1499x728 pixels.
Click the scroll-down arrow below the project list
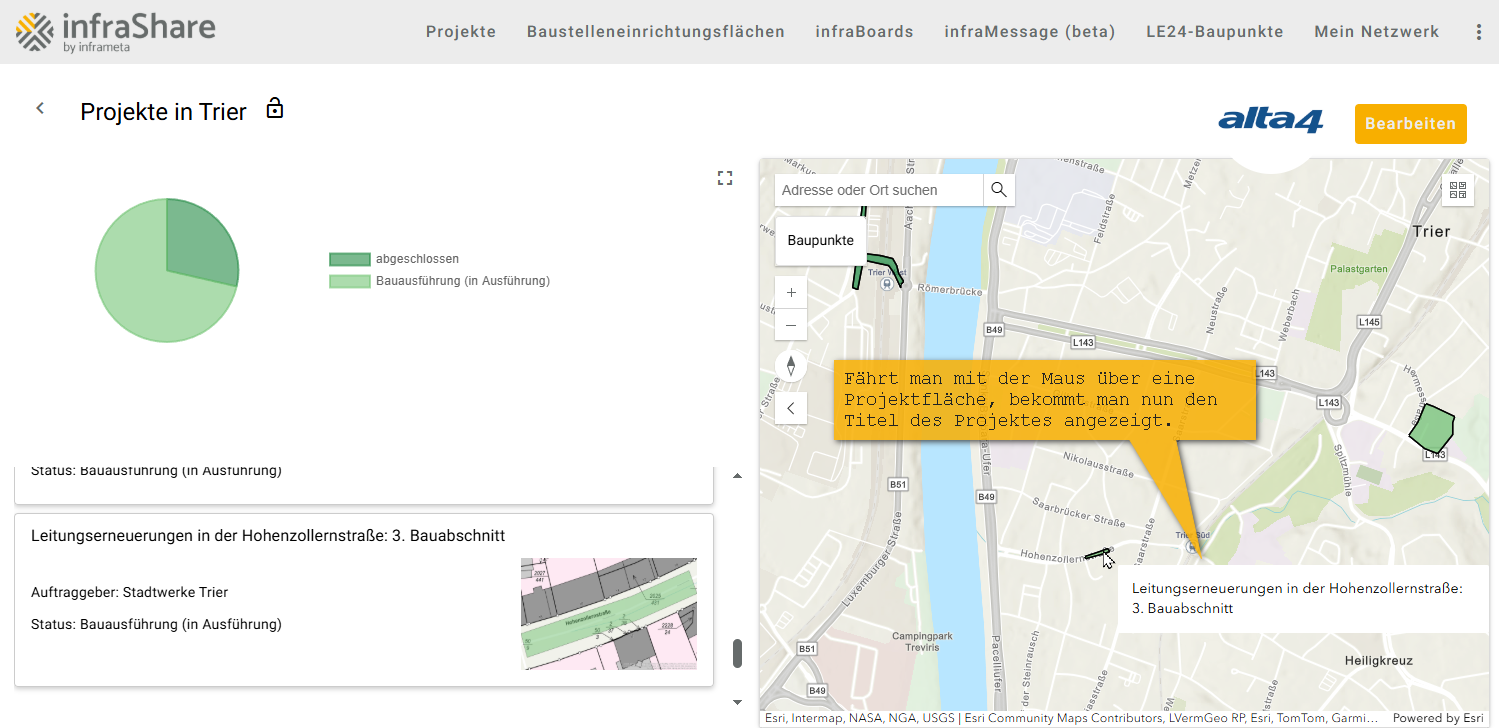click(737, 701)
